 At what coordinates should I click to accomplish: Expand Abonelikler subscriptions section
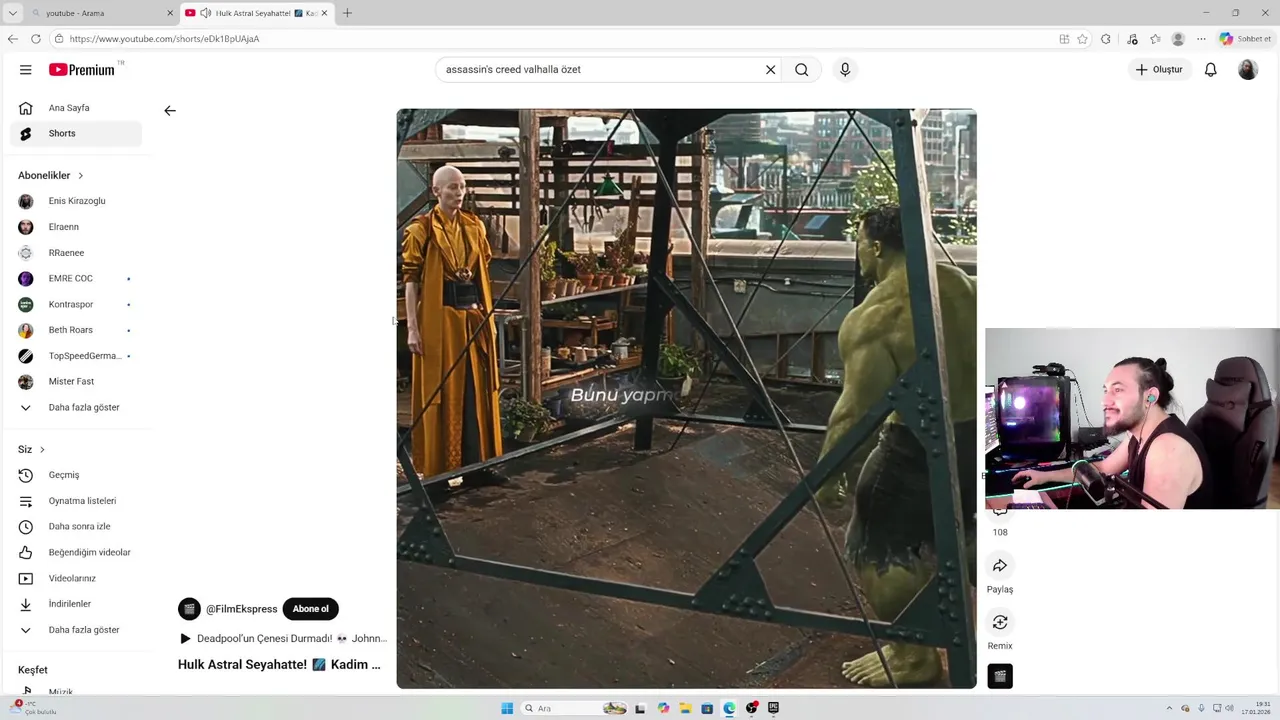[x=51, y=175]
